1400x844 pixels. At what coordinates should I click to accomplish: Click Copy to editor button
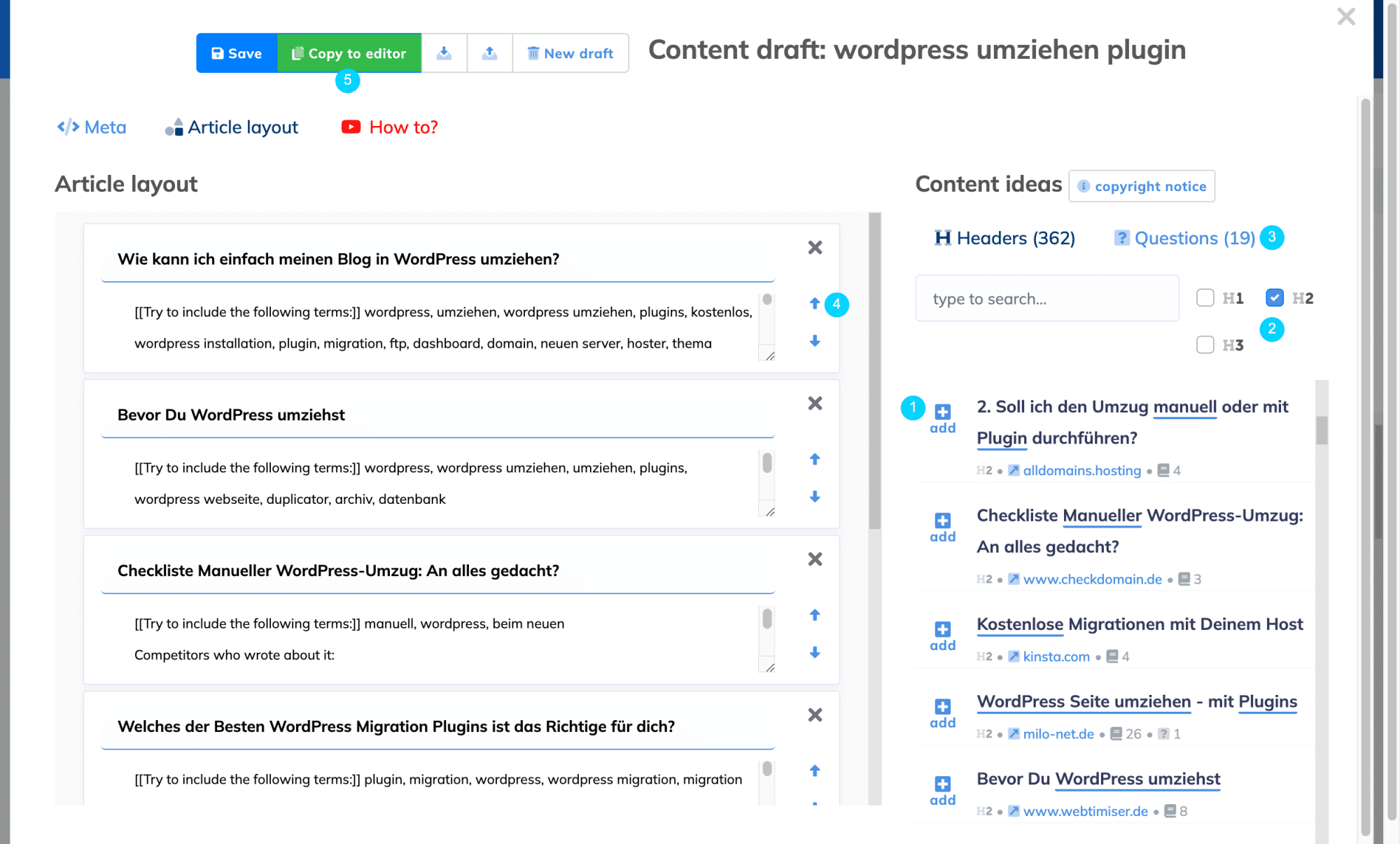point(349,53)
